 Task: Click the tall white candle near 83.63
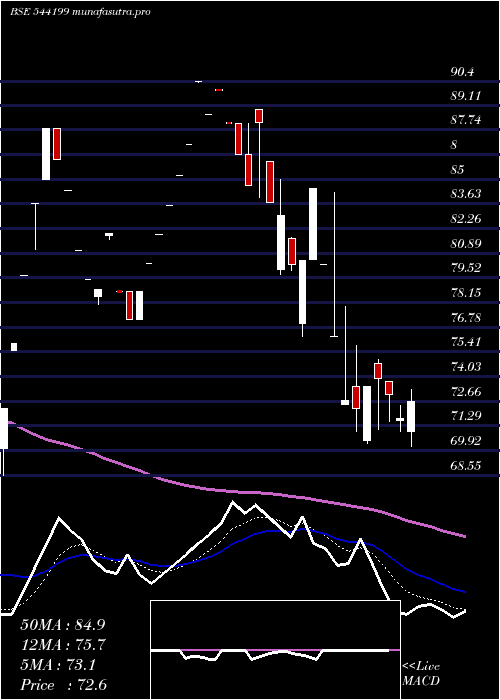tap(313, 224)
